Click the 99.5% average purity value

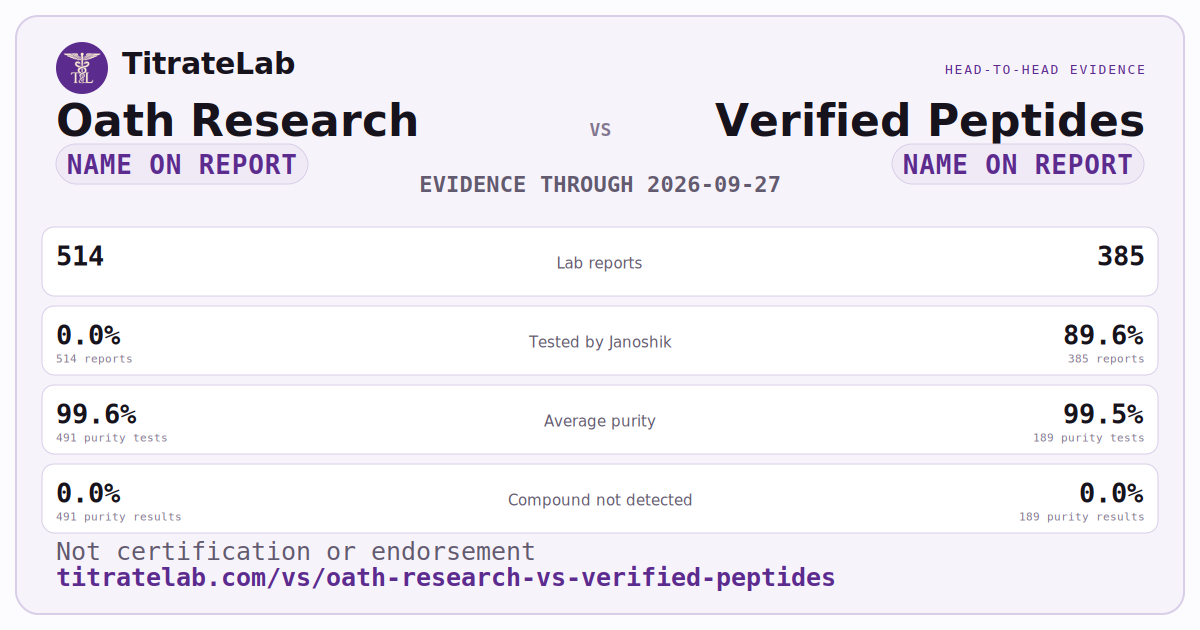pyautogui.click(x=1104, y=414)
